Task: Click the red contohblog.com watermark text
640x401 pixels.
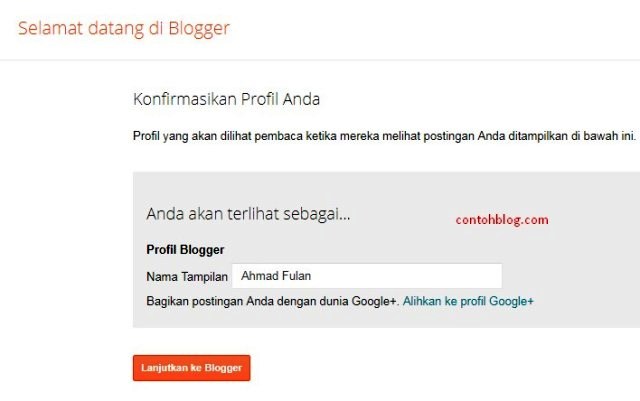Action: [x=502, y=219]
